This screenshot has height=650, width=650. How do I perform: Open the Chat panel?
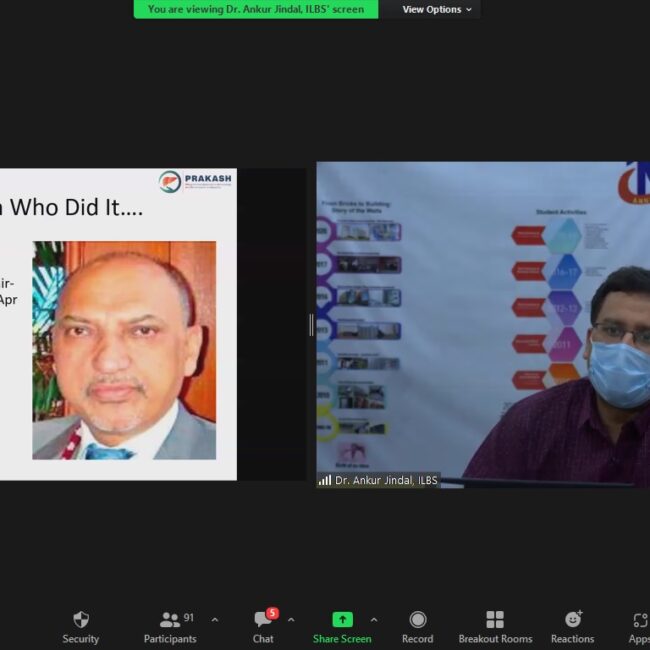point(263,626)
